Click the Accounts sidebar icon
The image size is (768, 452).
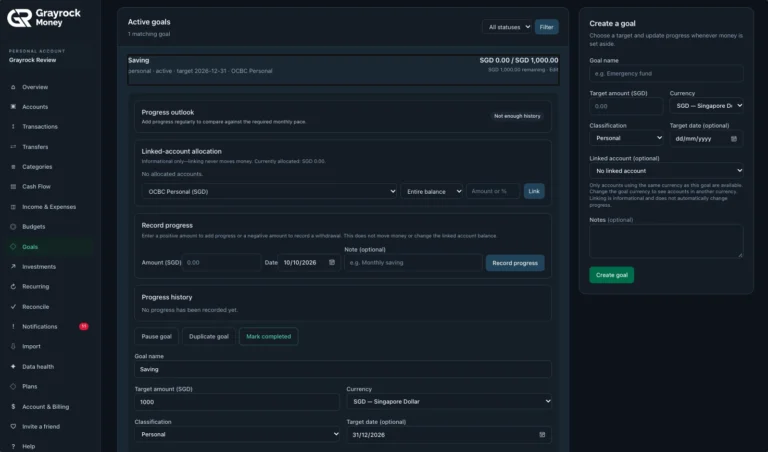pos(13,107)
